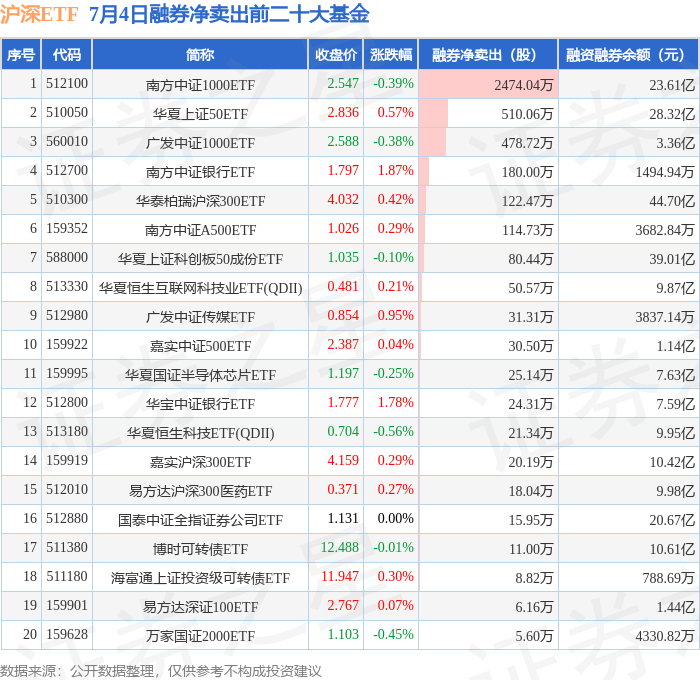Select 万家国证2000ETF name
Screen dimensions: 700x680
click(200, 636)
